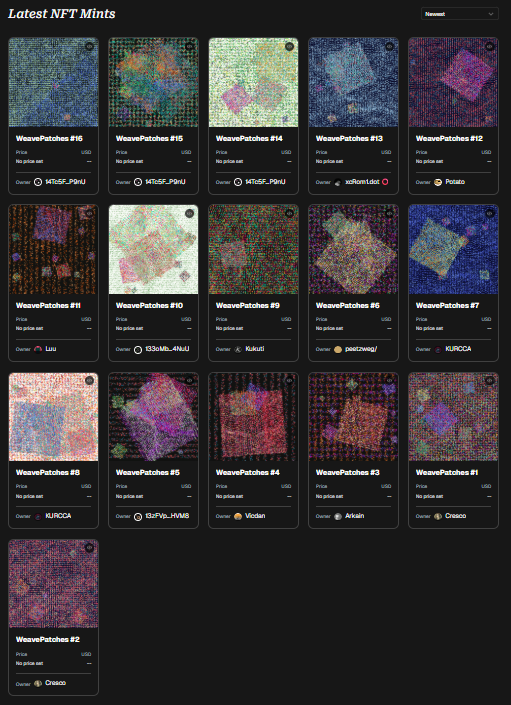The image size is (511, 705).
Task: Select the WeavePatches #11 artwork thumbnail
Action: [x=53, y=250]
